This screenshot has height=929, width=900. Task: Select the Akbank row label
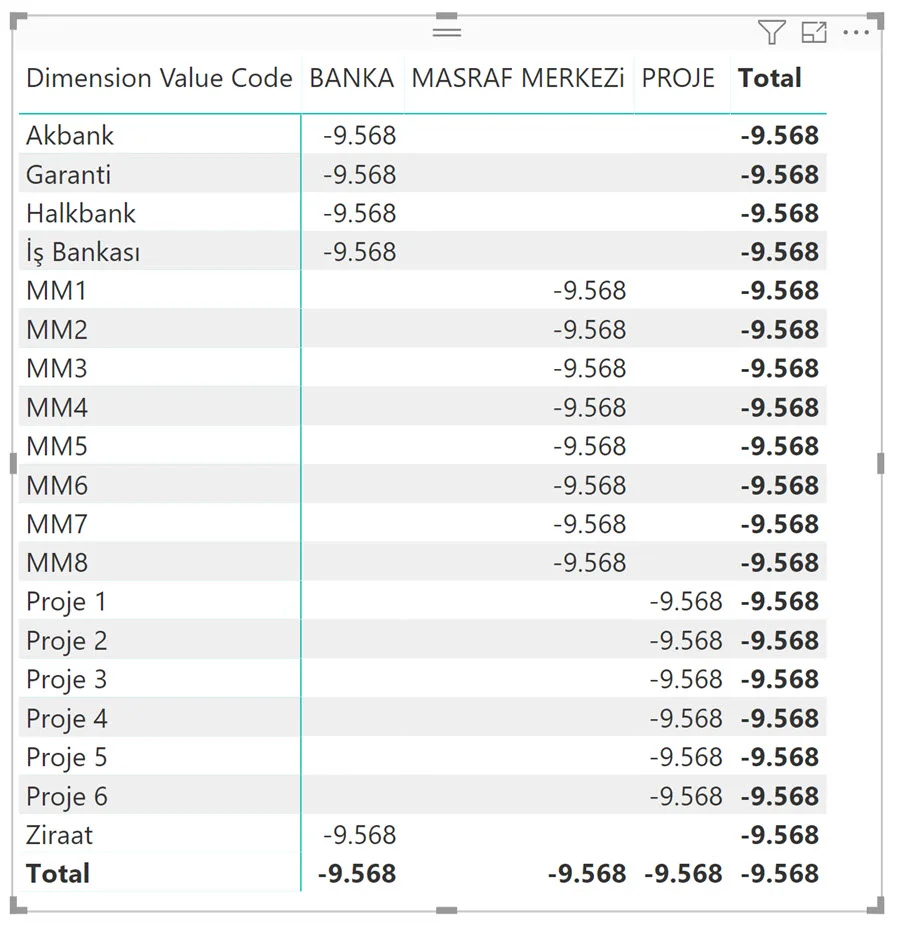pos(70,135)
